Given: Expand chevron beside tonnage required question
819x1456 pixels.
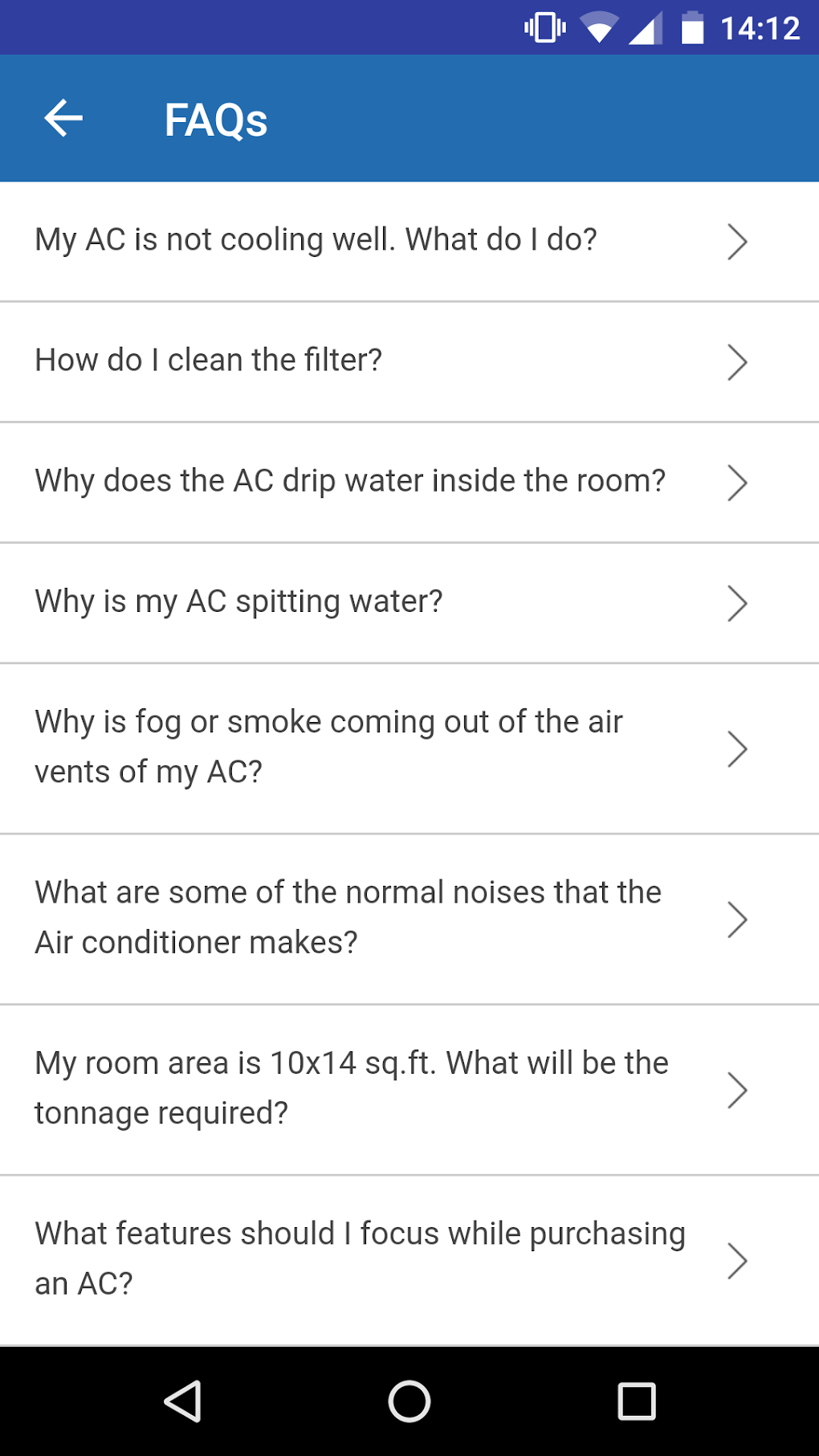Looking at the screenshot, I should click(x=737, y=1090).
